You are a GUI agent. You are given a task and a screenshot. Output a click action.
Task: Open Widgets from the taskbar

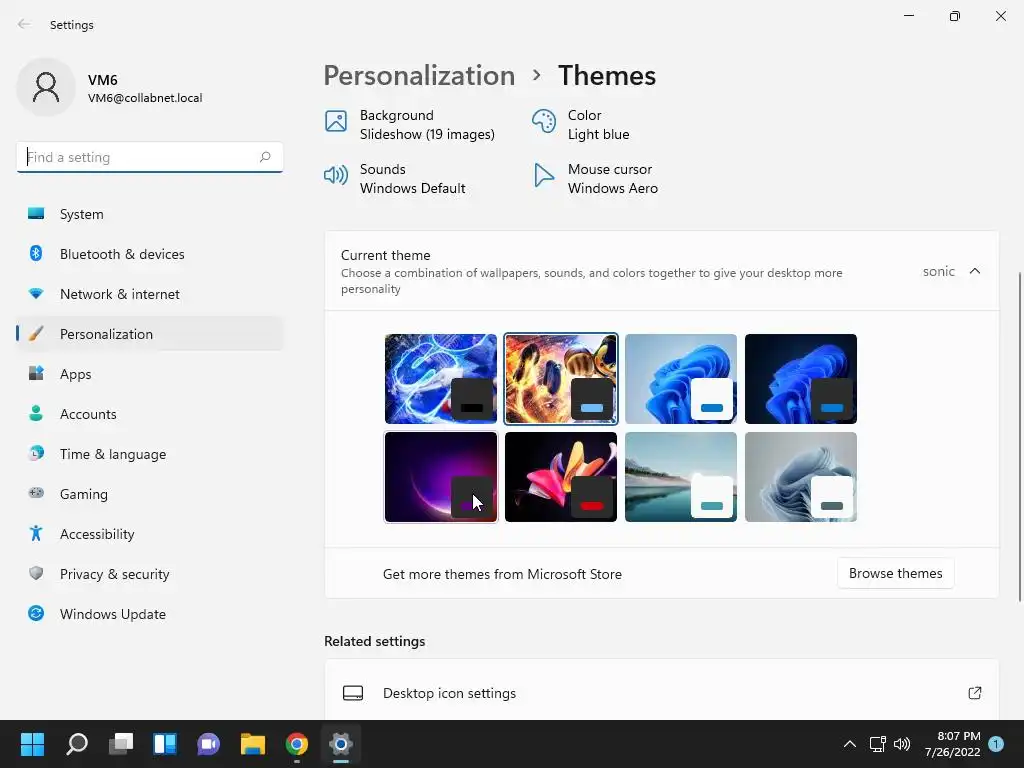point(165,744)
